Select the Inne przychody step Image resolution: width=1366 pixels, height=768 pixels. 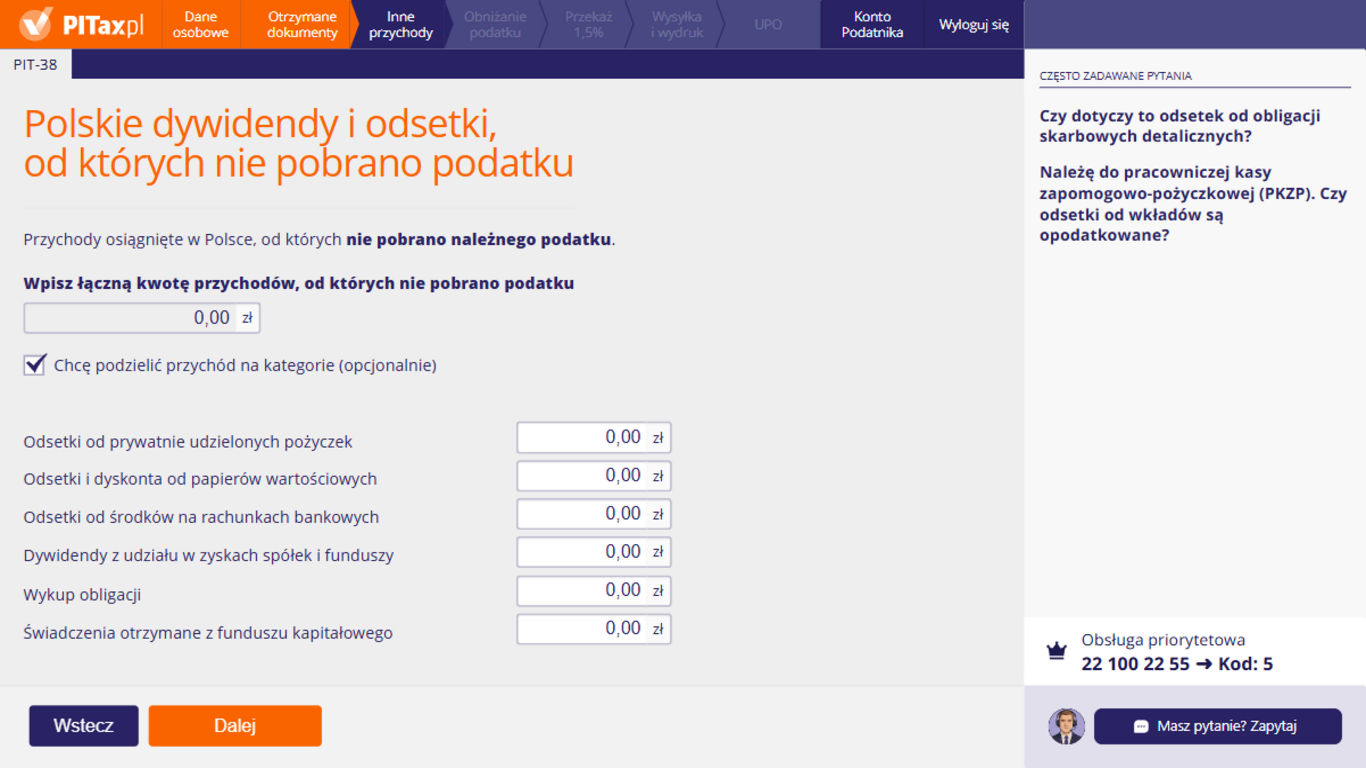point(399,22)
